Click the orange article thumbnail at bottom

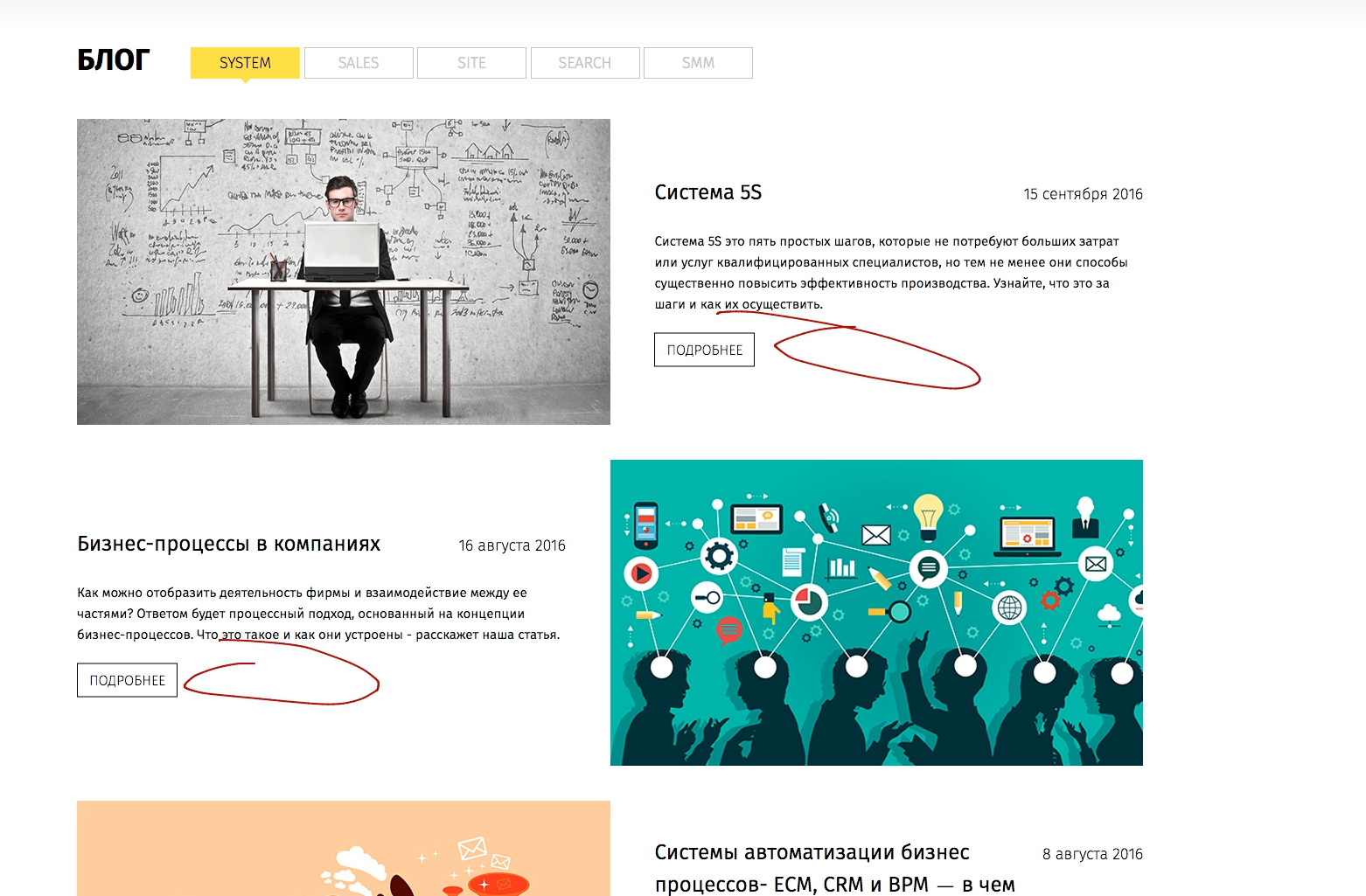point(343,848)
